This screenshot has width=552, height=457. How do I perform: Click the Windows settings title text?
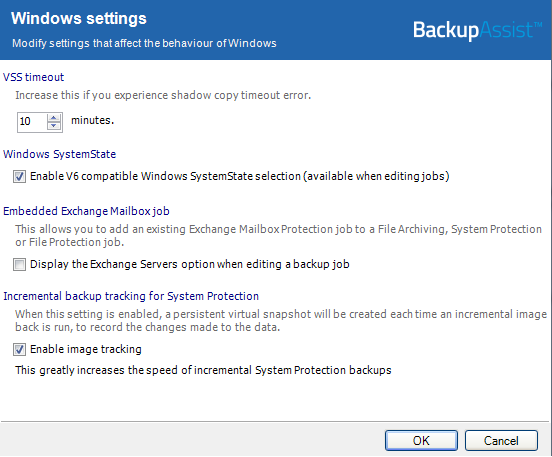(79, 19)
